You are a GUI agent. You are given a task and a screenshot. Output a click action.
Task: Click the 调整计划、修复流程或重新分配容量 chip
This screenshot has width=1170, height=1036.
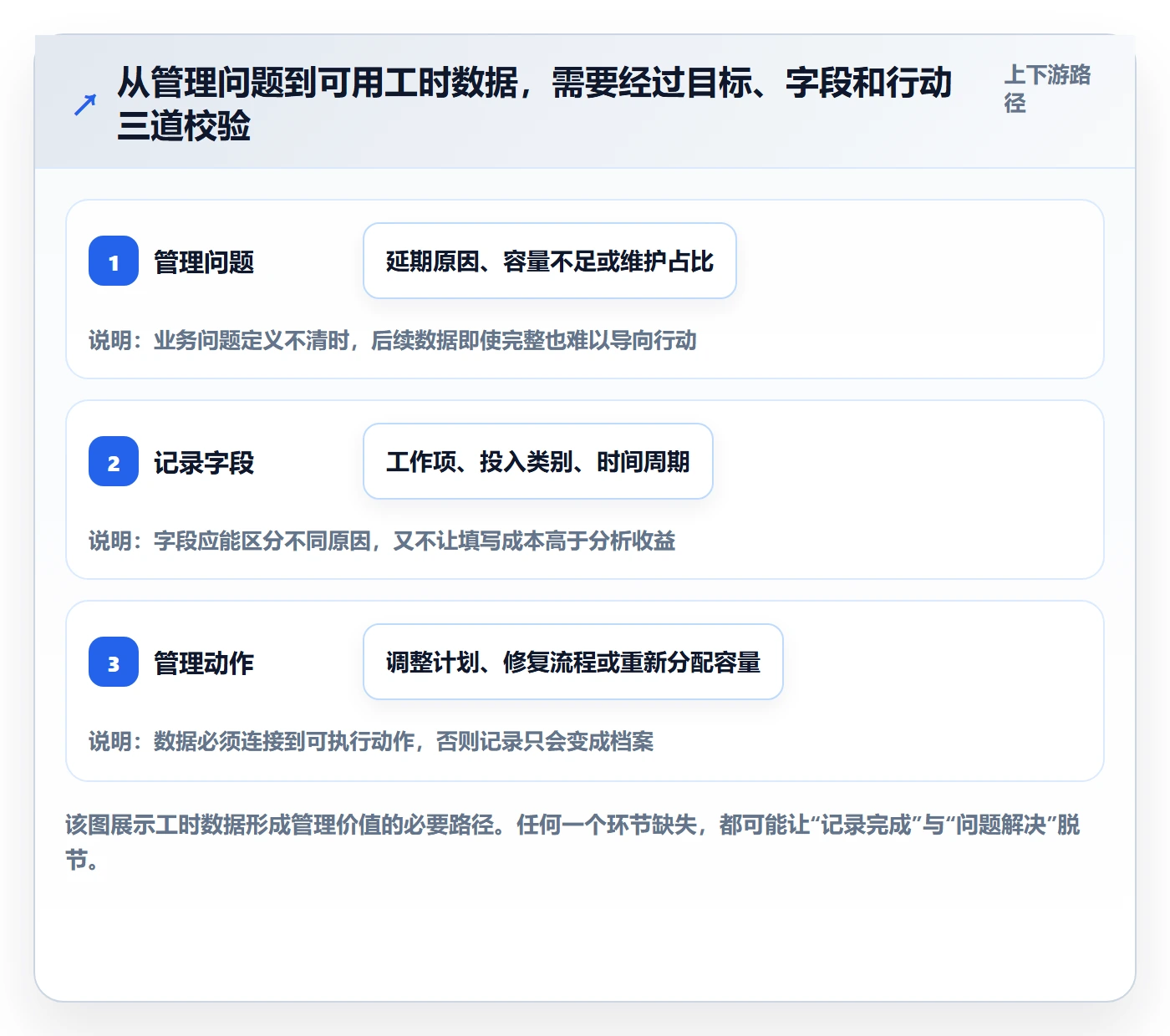tap(573, 662)
